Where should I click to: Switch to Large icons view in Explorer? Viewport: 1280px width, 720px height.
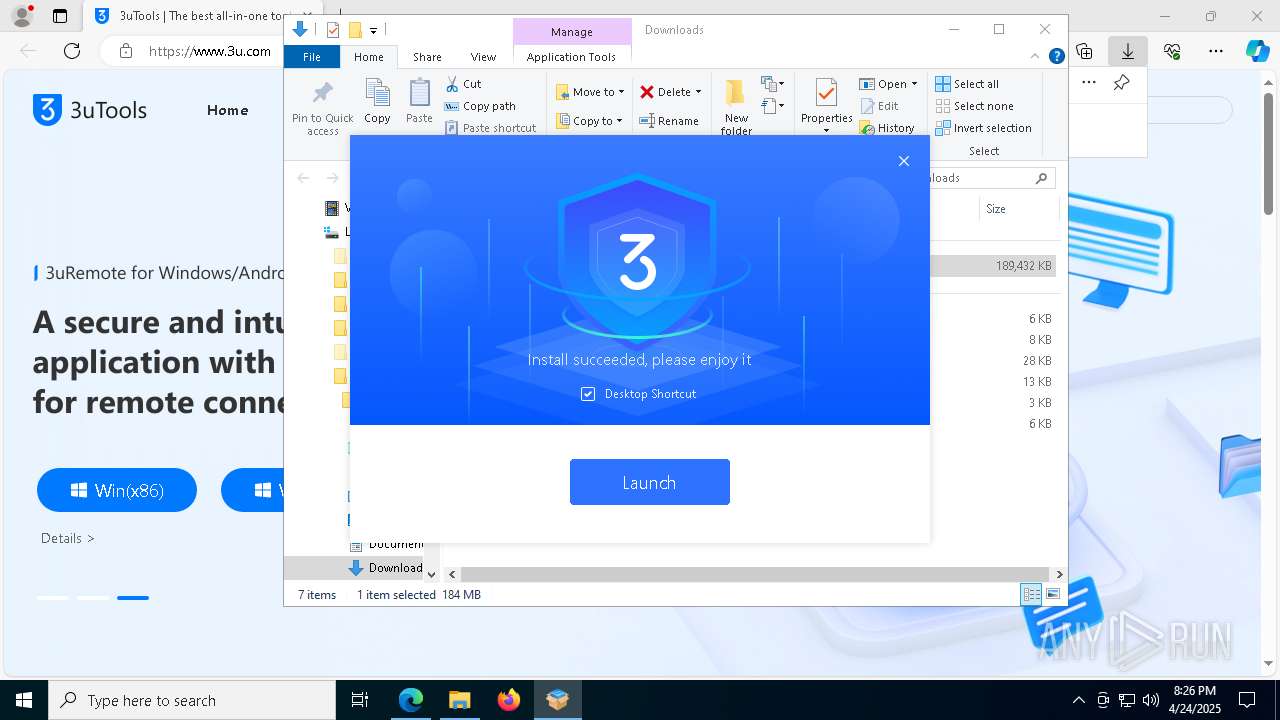[1053, 594]
